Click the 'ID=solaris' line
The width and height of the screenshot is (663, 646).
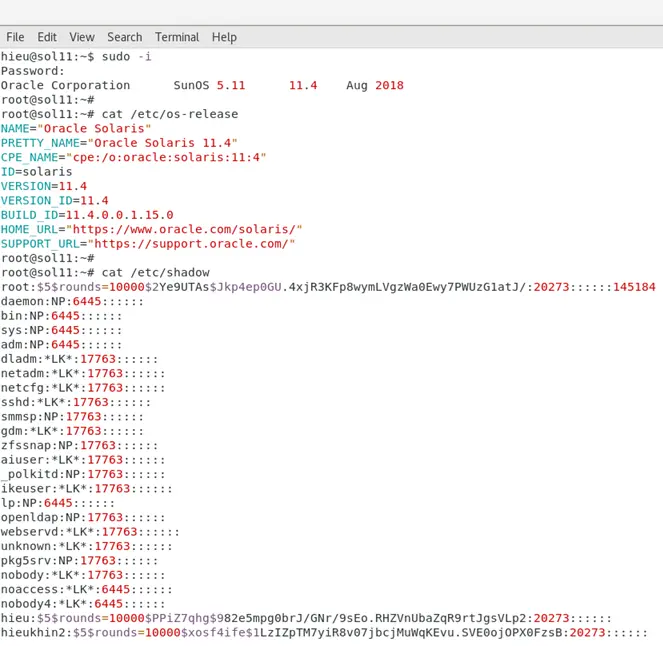click(x=37, y=172)
